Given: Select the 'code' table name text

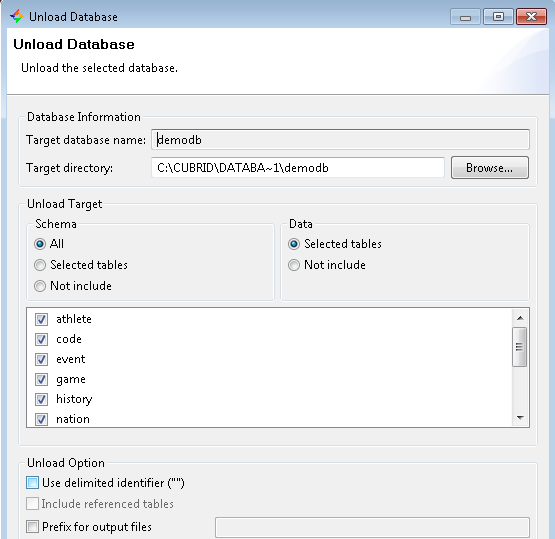Looking at the screenshot, I should pyautogui.click(x=69, y=339).
